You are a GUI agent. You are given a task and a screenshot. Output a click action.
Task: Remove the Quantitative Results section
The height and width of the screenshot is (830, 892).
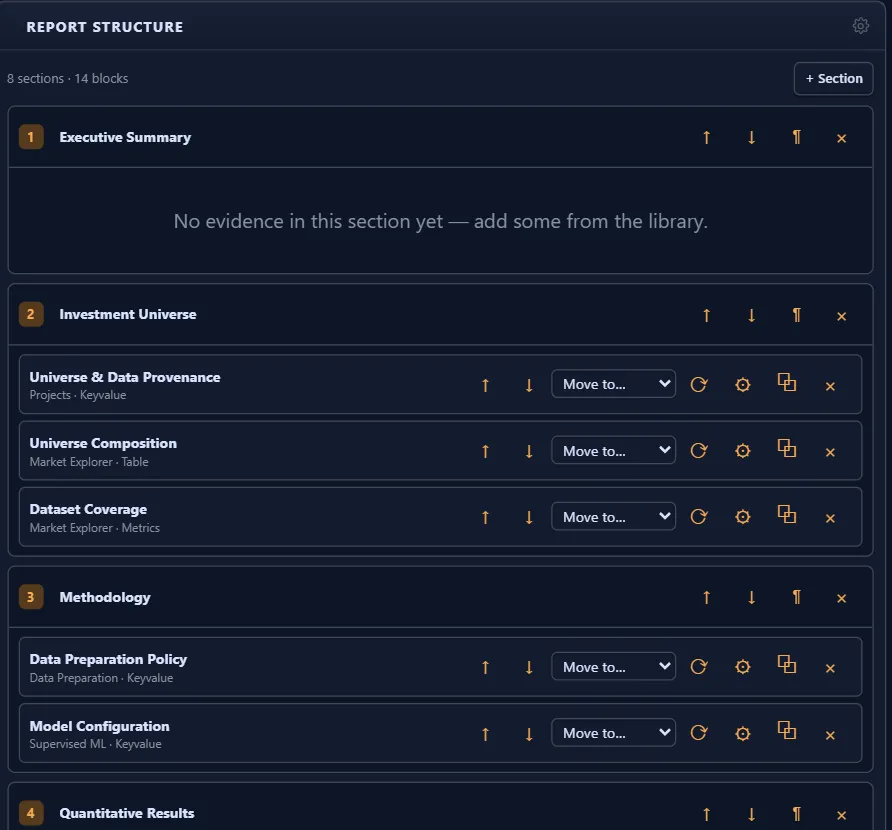tap(841, 816)
